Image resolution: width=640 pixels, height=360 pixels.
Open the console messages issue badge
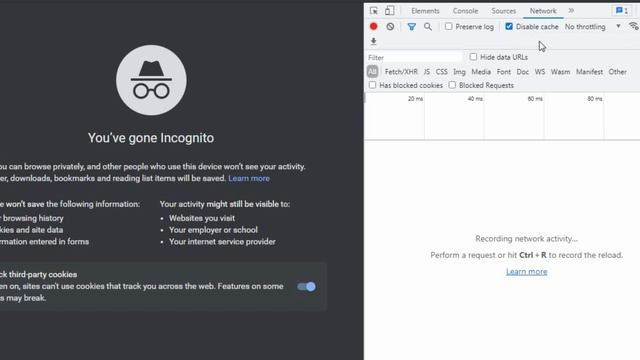coord(622,11)
